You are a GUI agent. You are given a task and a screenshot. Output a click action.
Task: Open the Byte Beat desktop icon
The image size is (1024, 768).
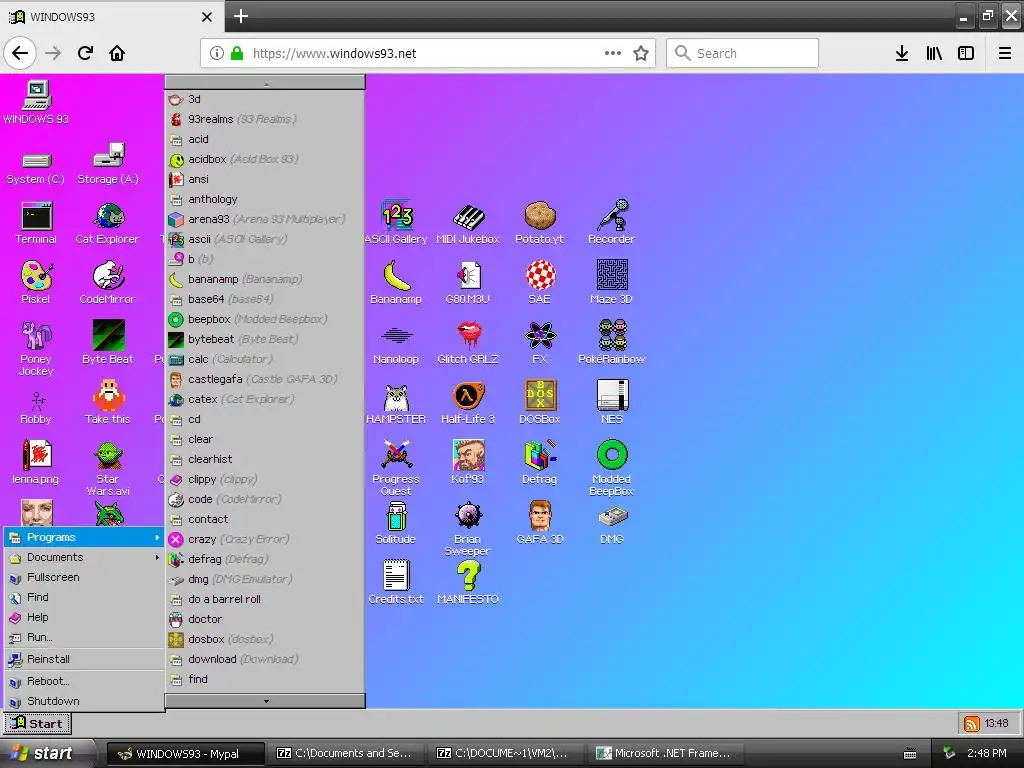tap(108, 342)
